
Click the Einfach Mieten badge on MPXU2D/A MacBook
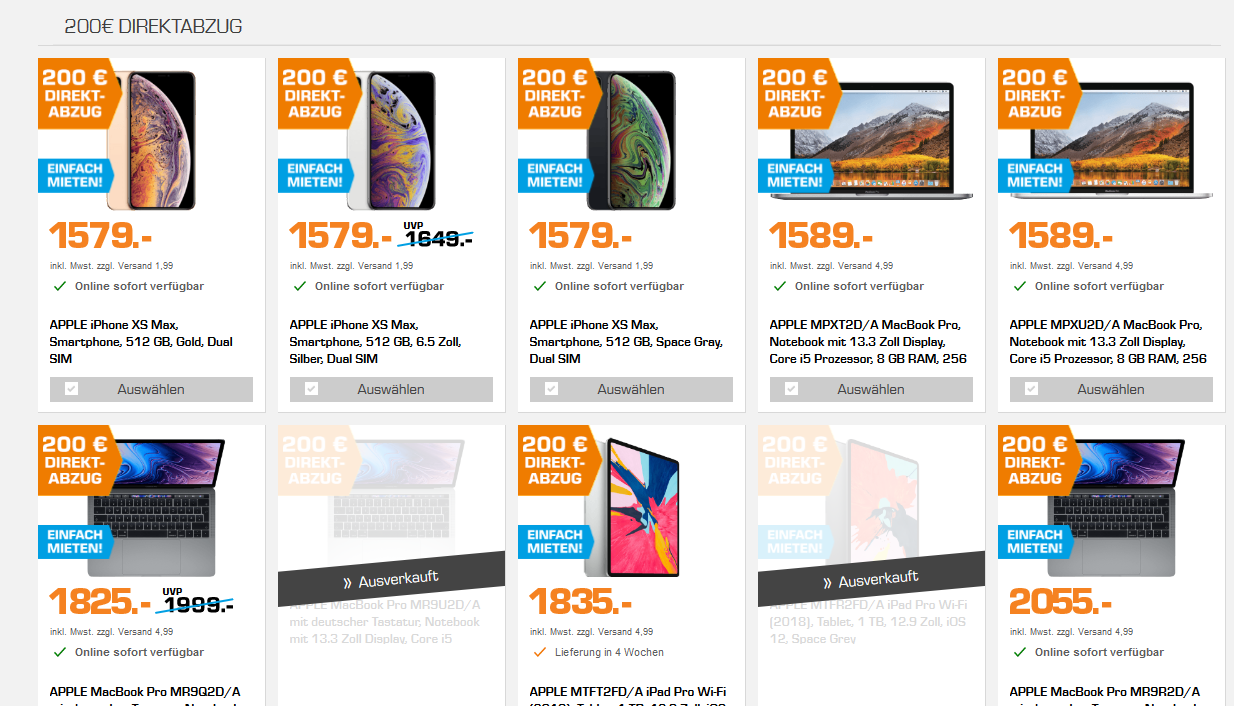click(x=1033, y=175)
